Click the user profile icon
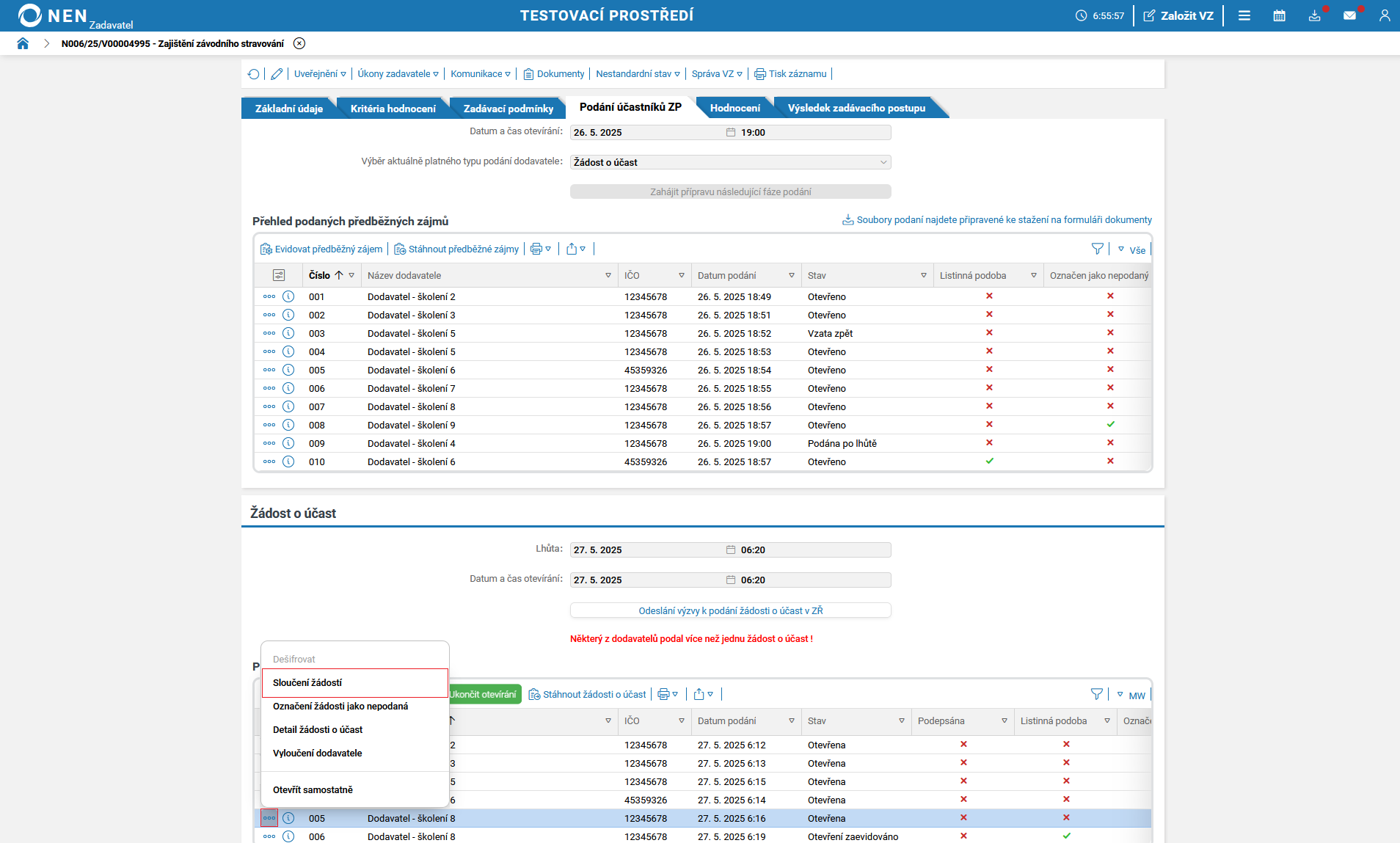The height and width of the screenshot is (843, 1400). click(1384, 15)
